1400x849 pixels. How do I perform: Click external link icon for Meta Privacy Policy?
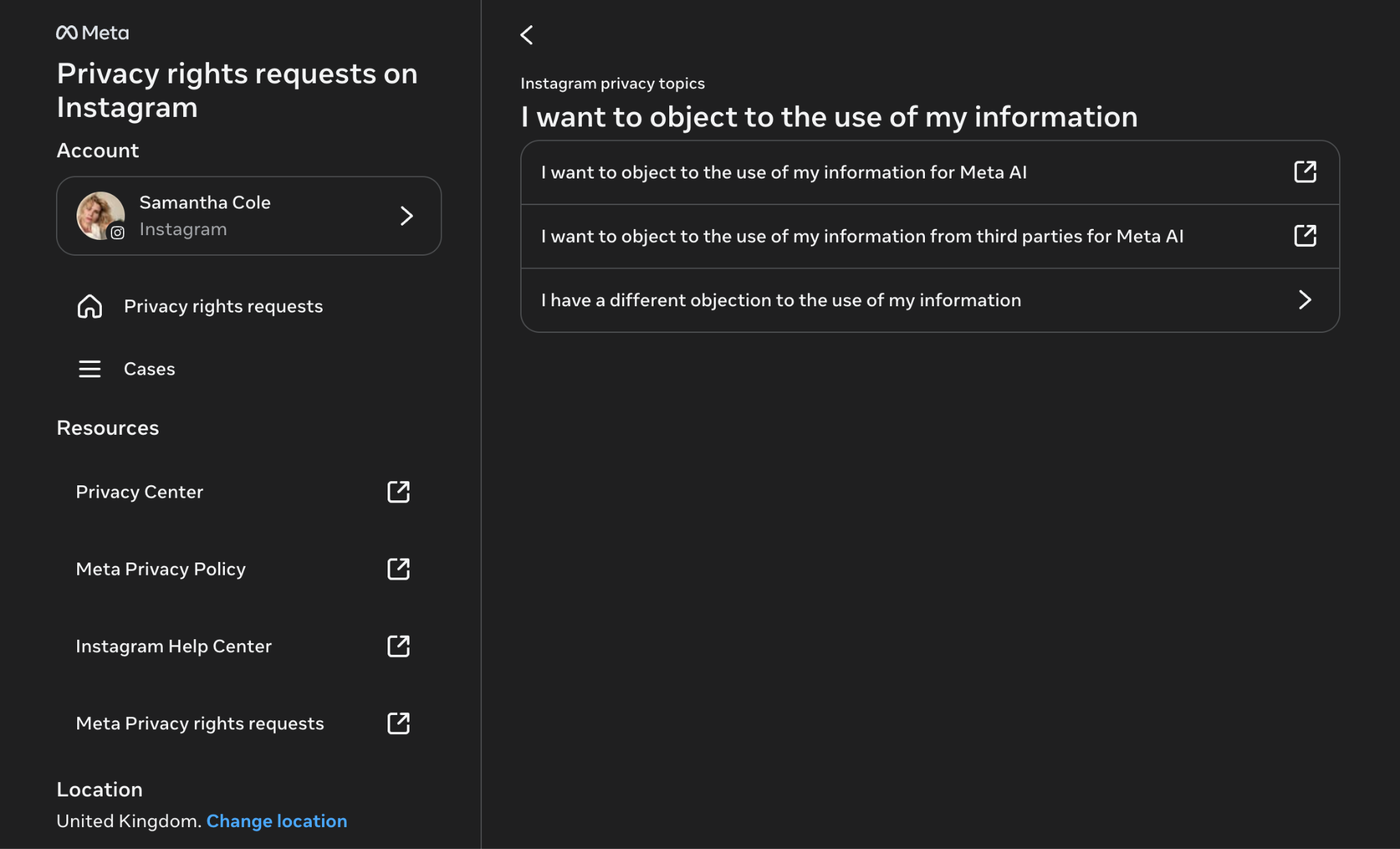coord(399,569)
